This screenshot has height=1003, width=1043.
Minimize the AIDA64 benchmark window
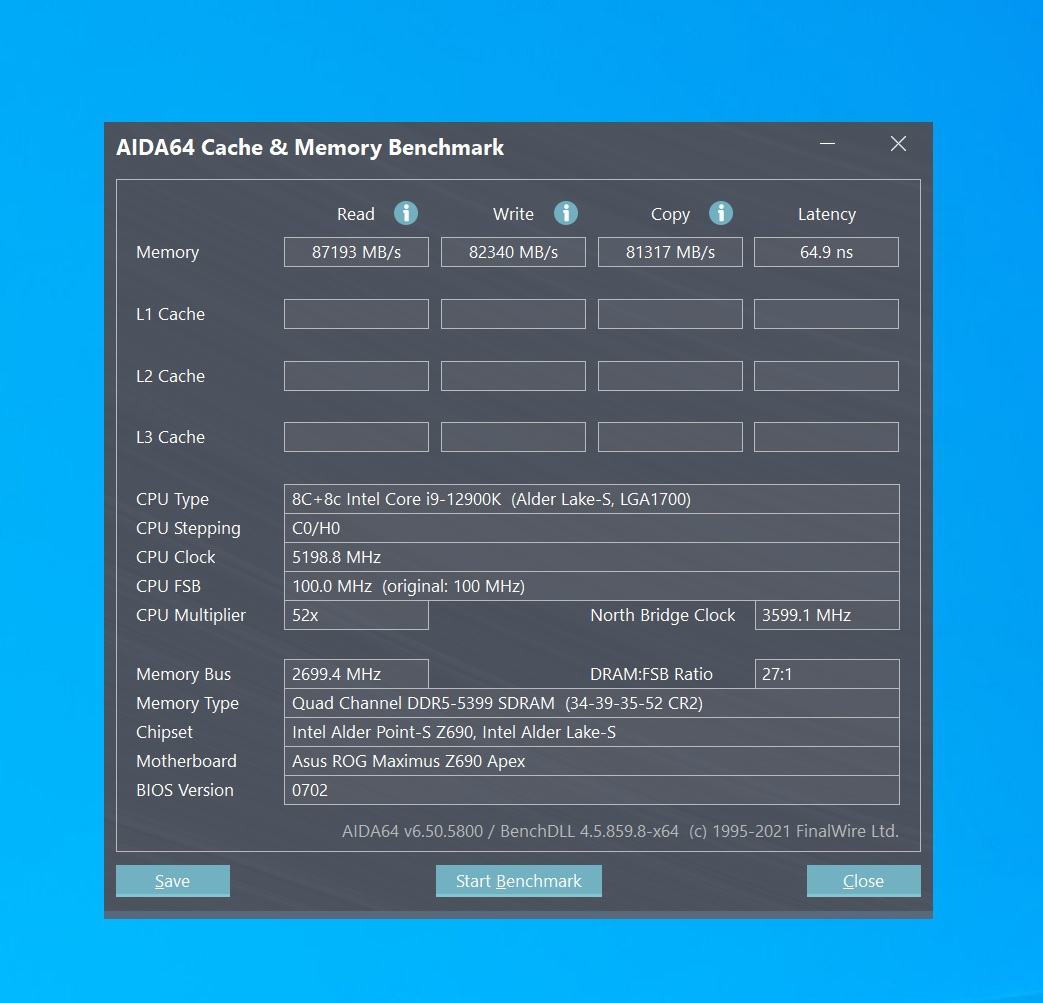tap(827, 144)
